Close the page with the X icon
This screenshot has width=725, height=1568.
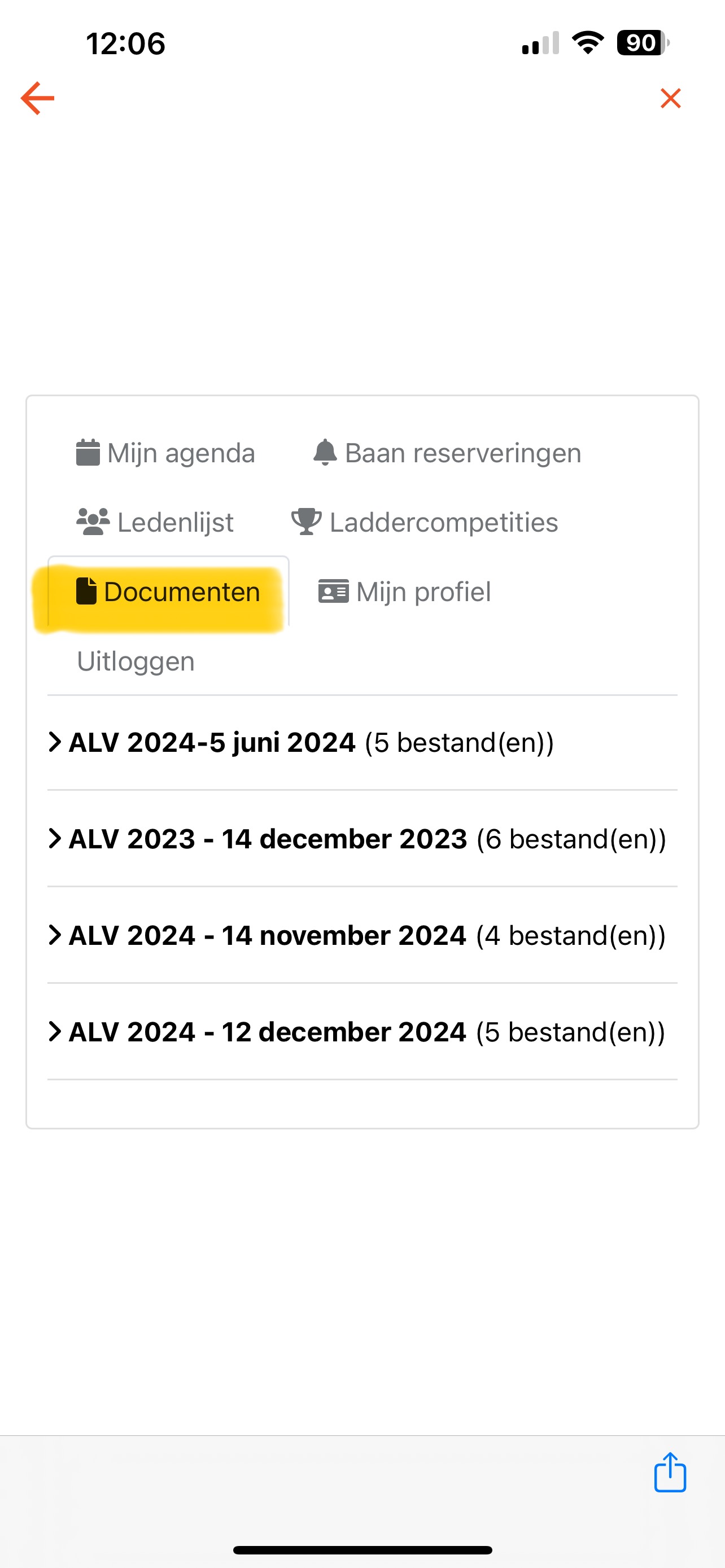(670, 98)
